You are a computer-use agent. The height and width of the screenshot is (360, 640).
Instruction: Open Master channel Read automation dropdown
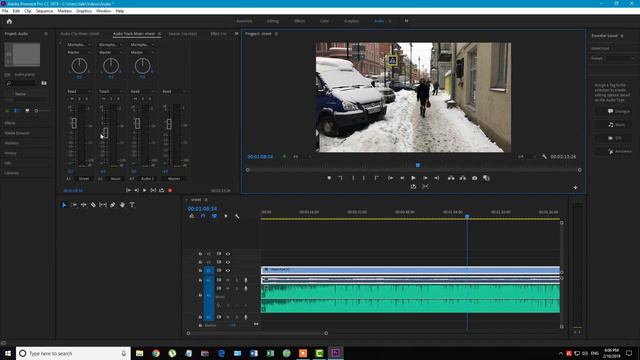pyautogui.click(x=173, y=91)
